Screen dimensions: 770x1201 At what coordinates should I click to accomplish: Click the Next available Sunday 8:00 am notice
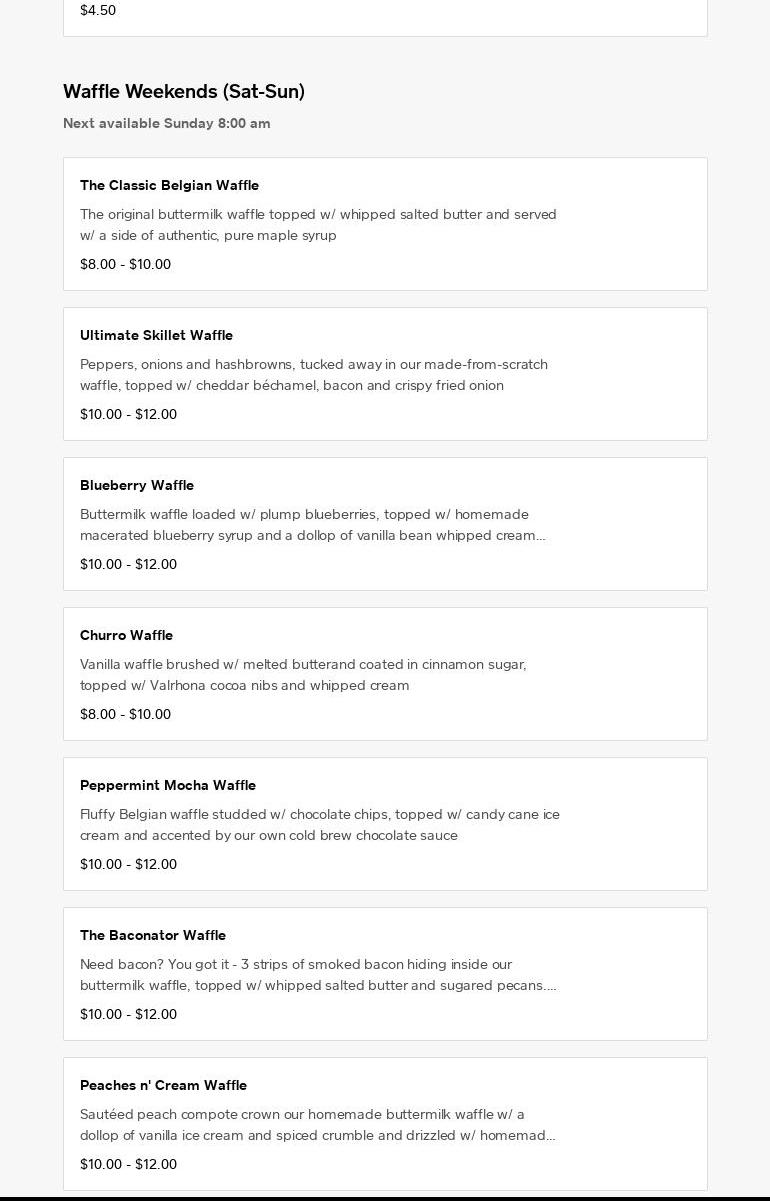[x=166, y=123]
